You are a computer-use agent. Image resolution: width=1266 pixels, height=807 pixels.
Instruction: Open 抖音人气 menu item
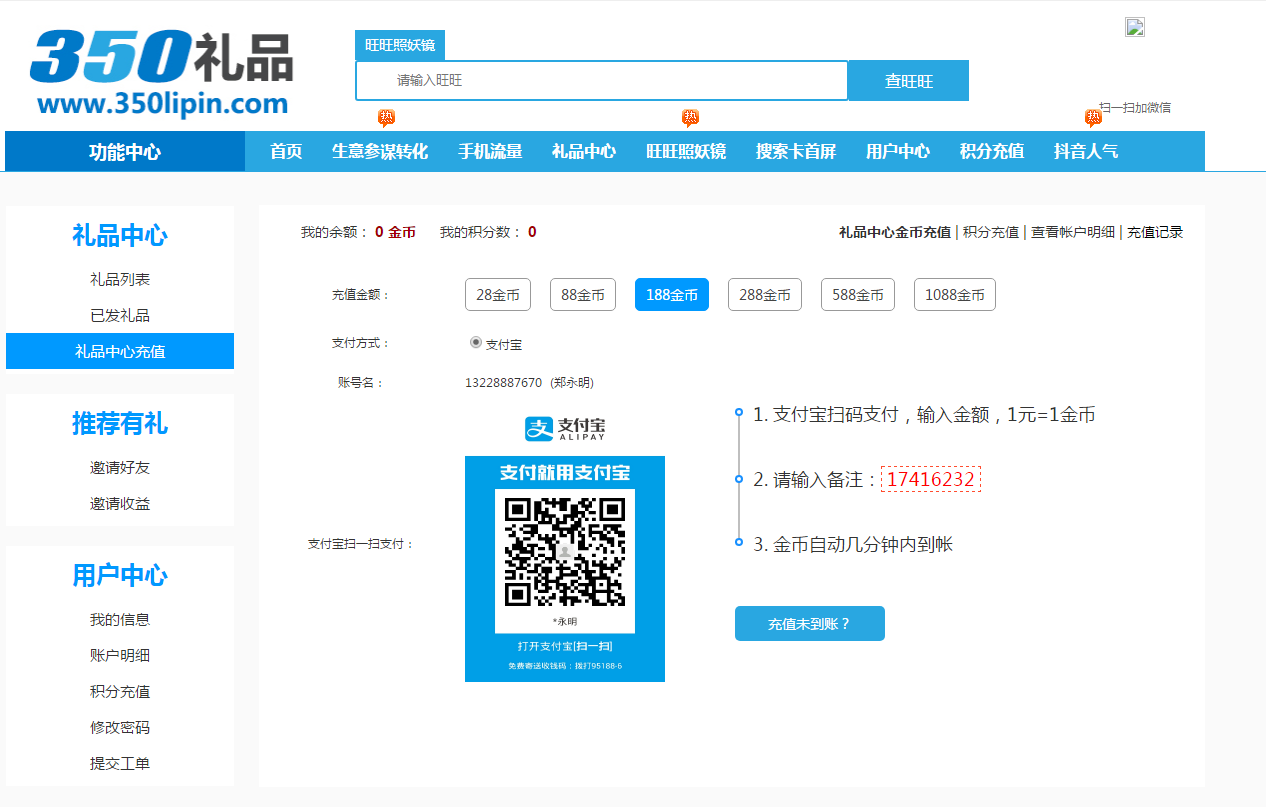1086,151
